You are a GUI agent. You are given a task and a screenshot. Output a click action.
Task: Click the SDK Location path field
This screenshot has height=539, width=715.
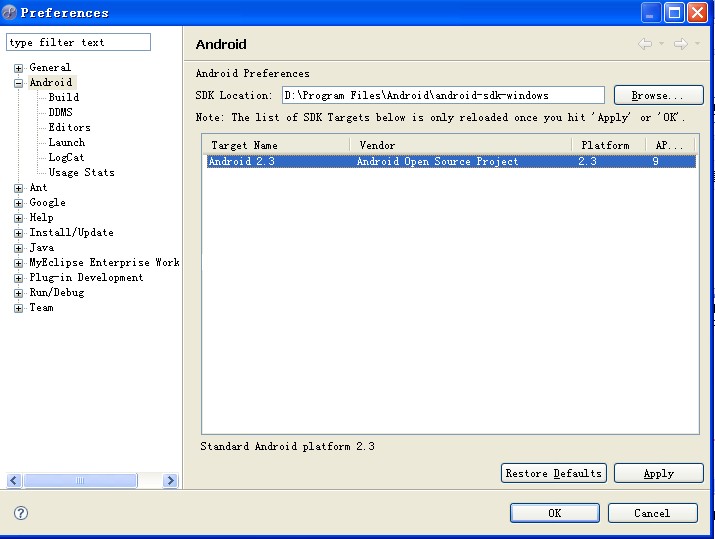(443, 95)
